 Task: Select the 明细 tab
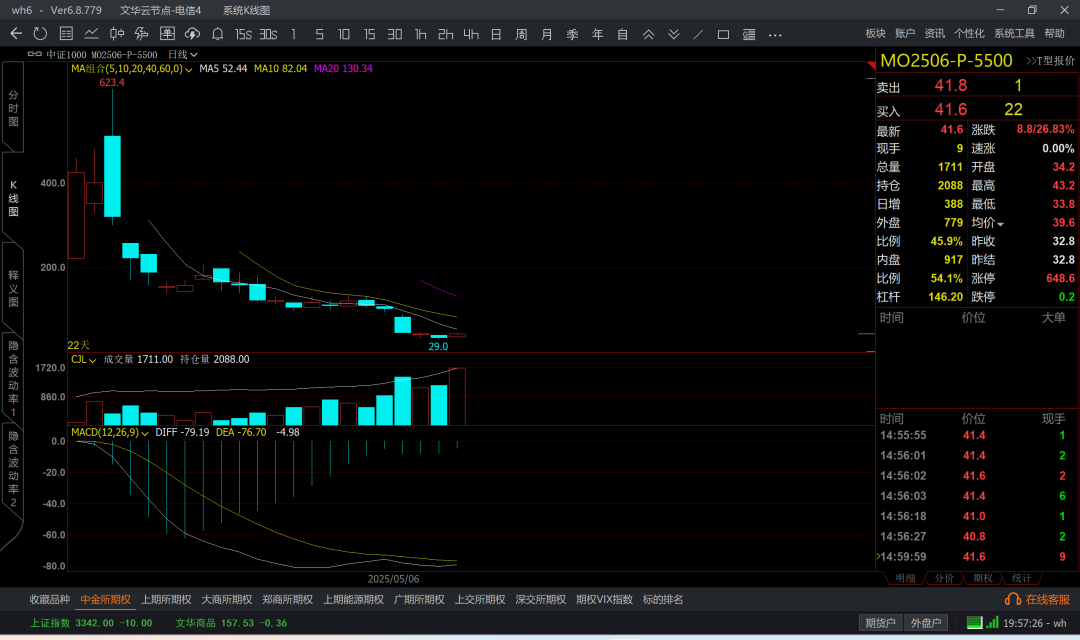905,578
